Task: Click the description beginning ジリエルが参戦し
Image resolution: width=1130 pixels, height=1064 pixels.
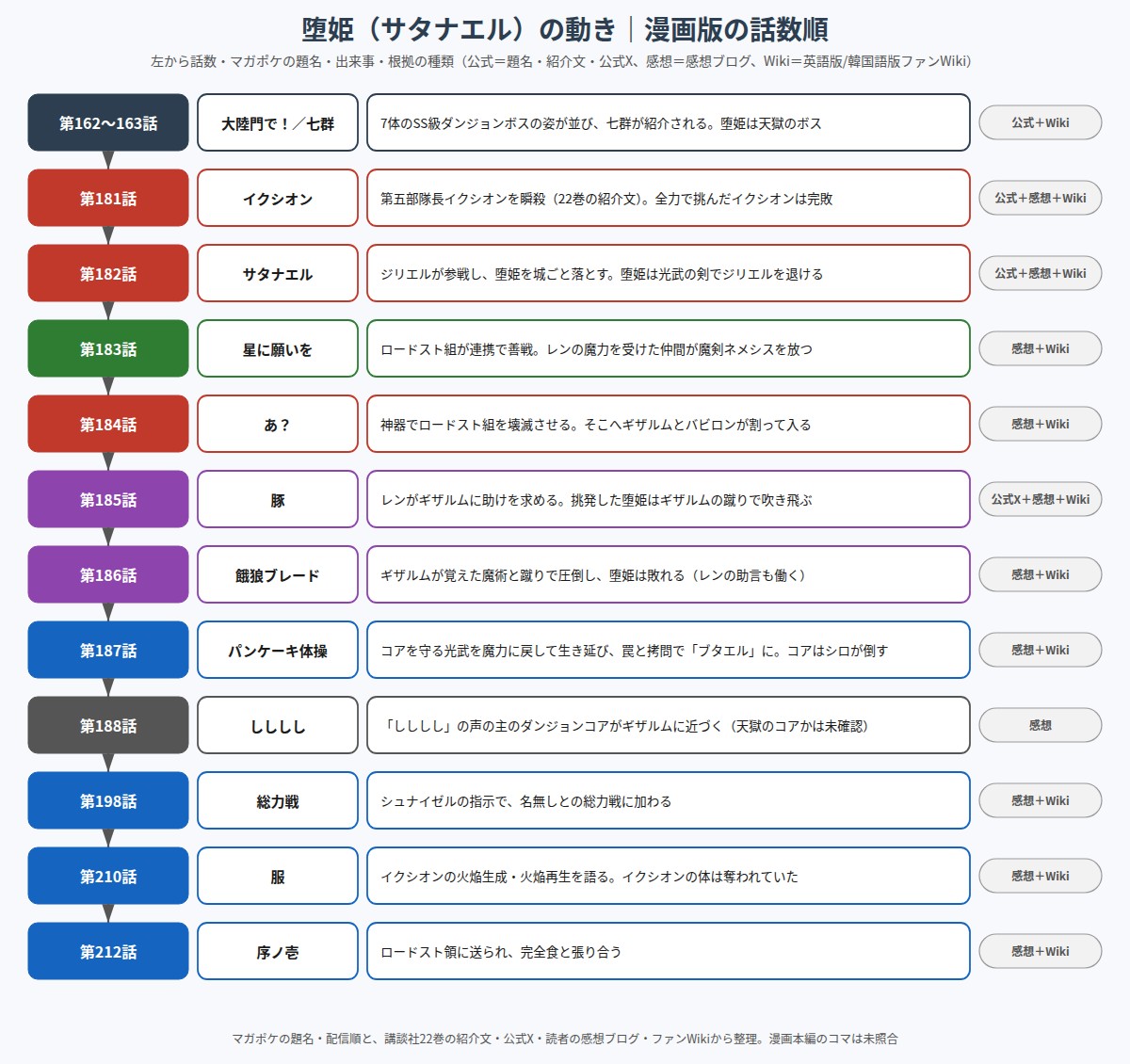Action: coord(669,273)
